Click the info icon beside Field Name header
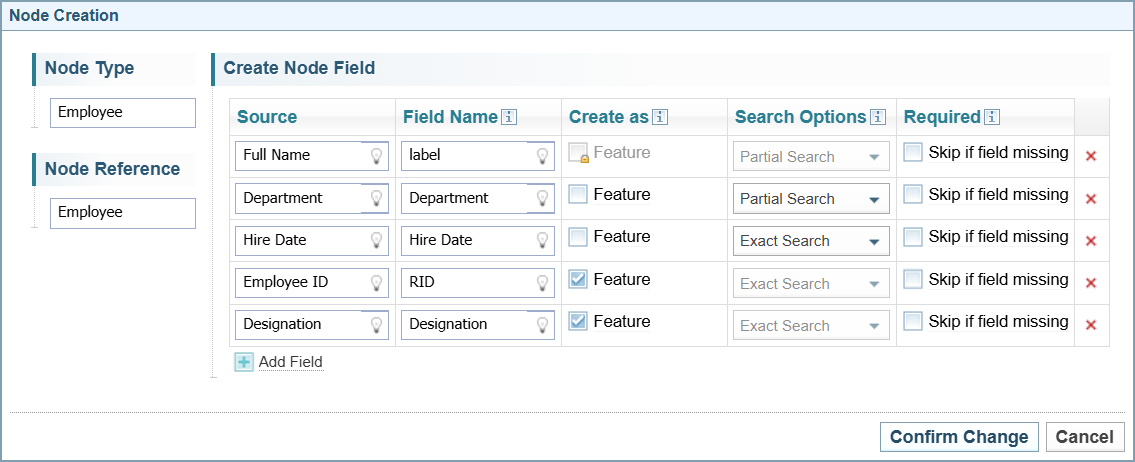This screenshot has width=1135, height=462. point(509,117)
